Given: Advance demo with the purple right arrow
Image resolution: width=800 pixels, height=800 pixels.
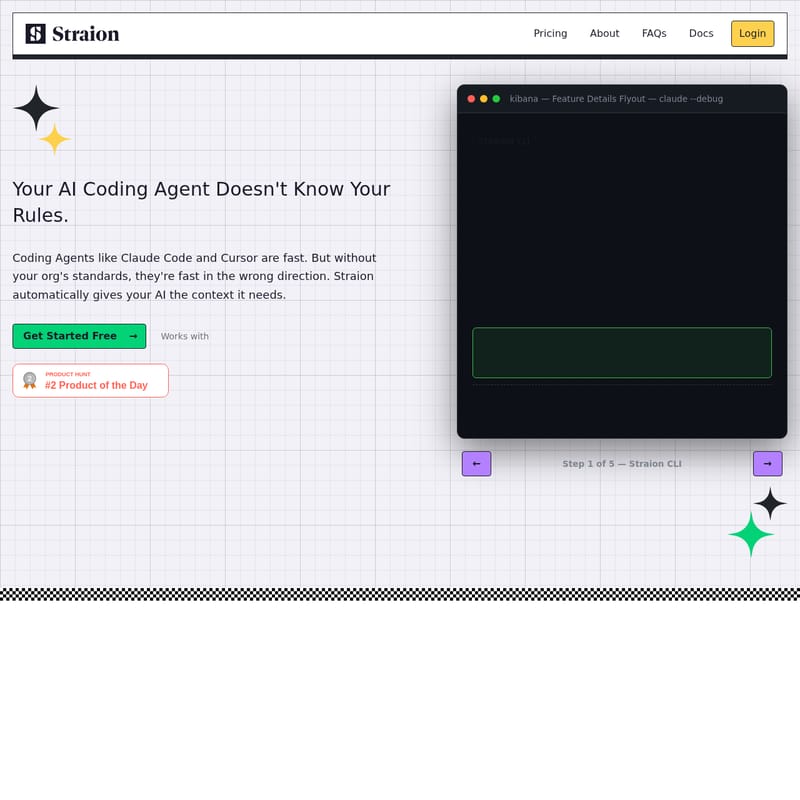Looking at the screenshot, I should [767, 464].
